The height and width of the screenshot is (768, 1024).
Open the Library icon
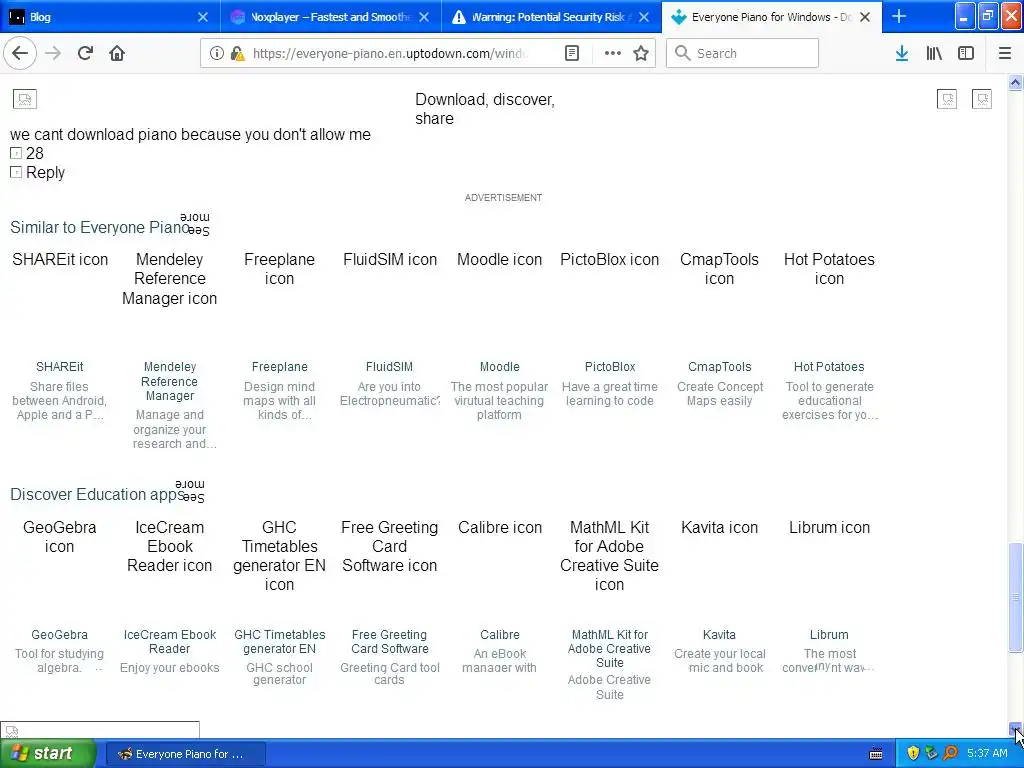tap(934, 54)
